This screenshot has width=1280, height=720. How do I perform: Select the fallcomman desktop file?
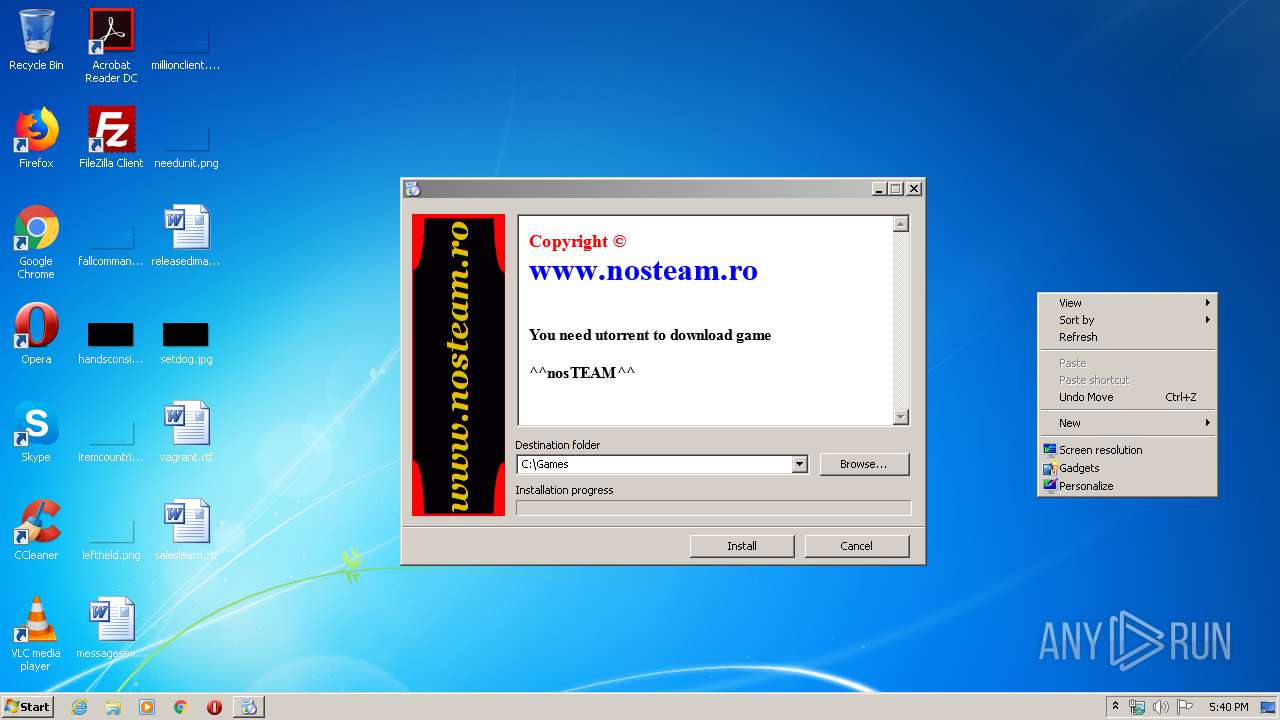pyautogui.click(x=111, y=237)
